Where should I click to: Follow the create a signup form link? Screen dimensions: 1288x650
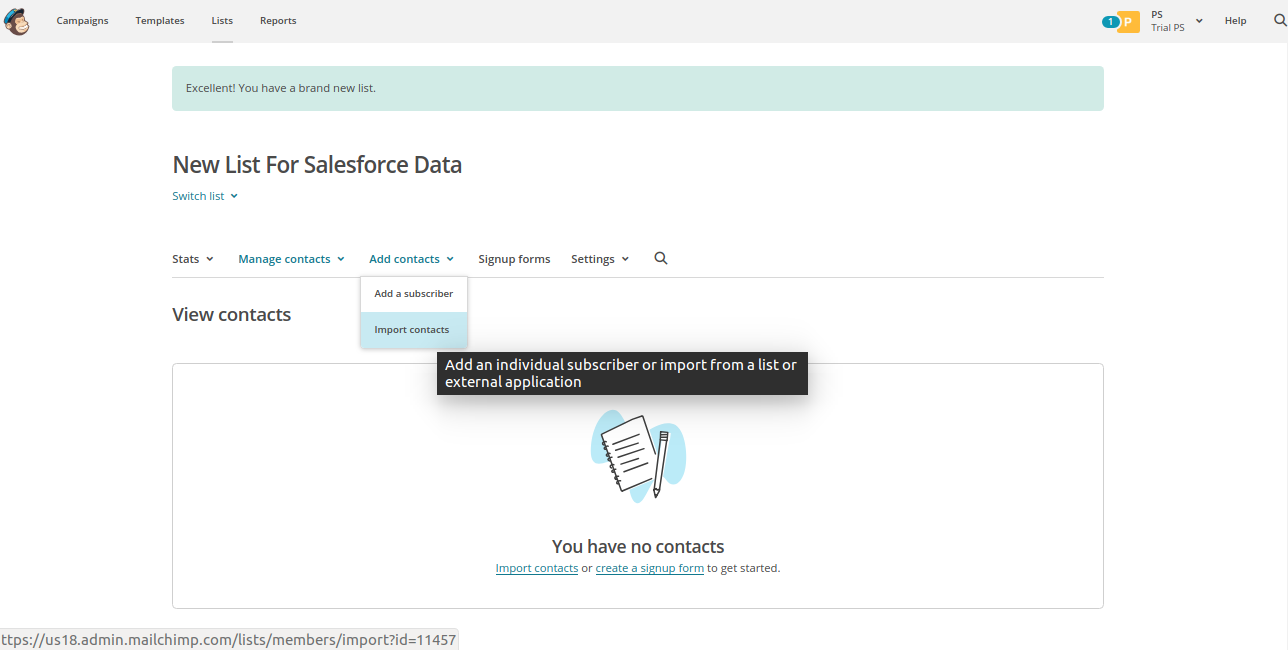point(649,568)
